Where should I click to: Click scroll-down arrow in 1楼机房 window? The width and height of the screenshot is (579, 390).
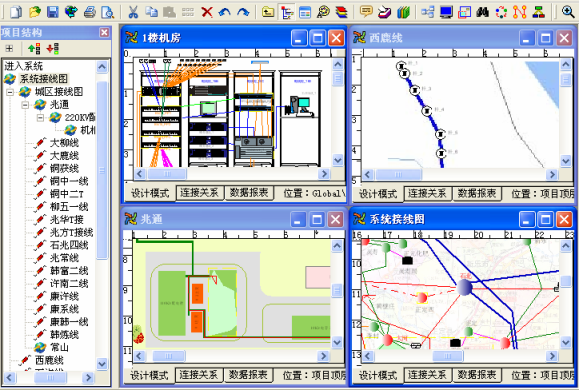[338, 160]
